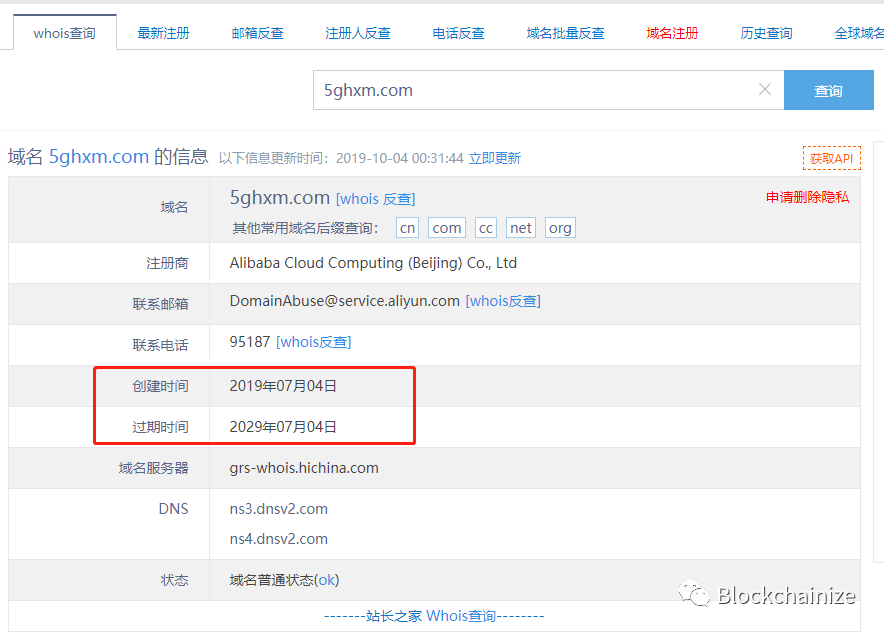Check the net suffix option

pyautogui.click(x=520, y=228)
